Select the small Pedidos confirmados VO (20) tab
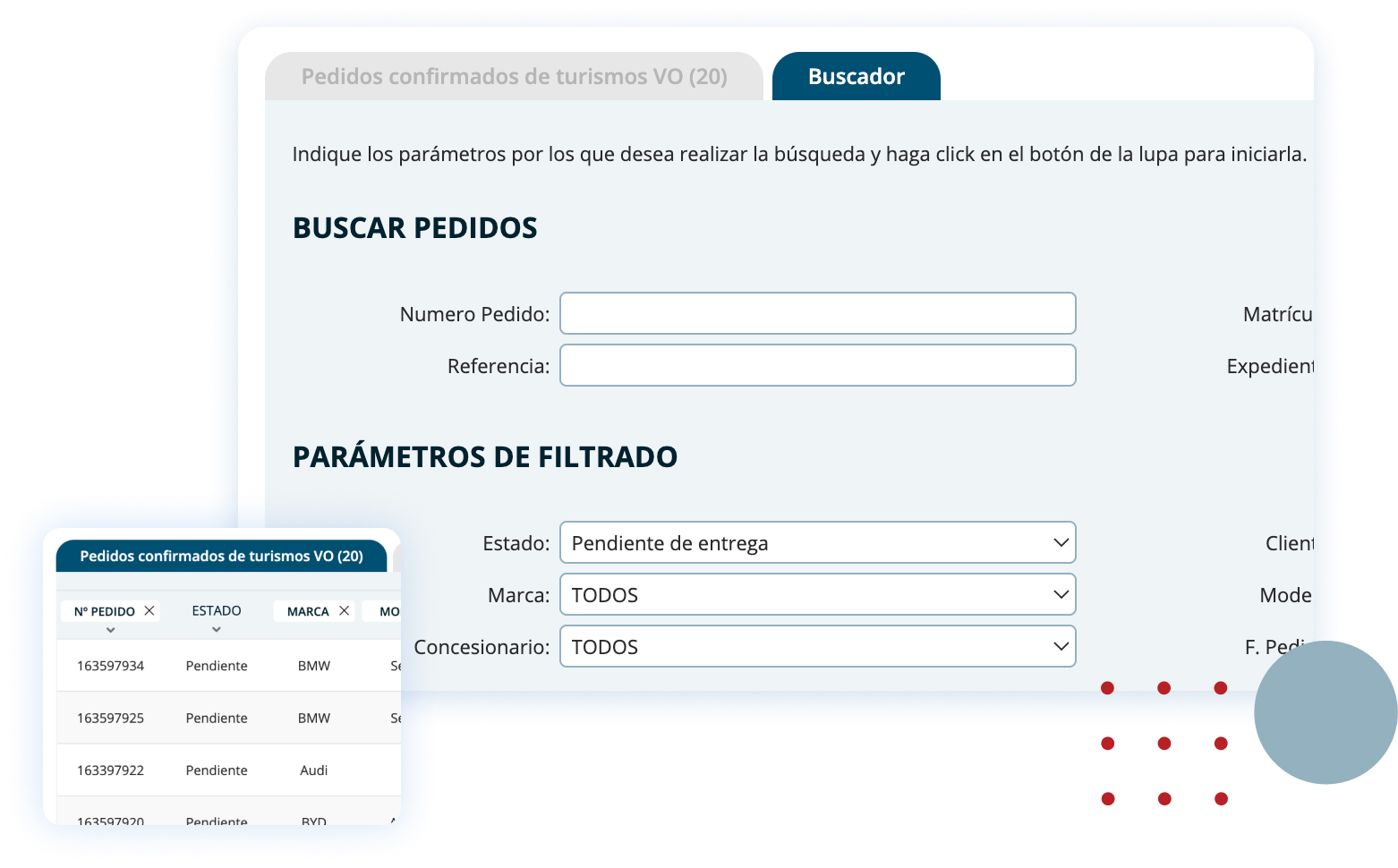 pyautogui.click(x=221, y=557)
